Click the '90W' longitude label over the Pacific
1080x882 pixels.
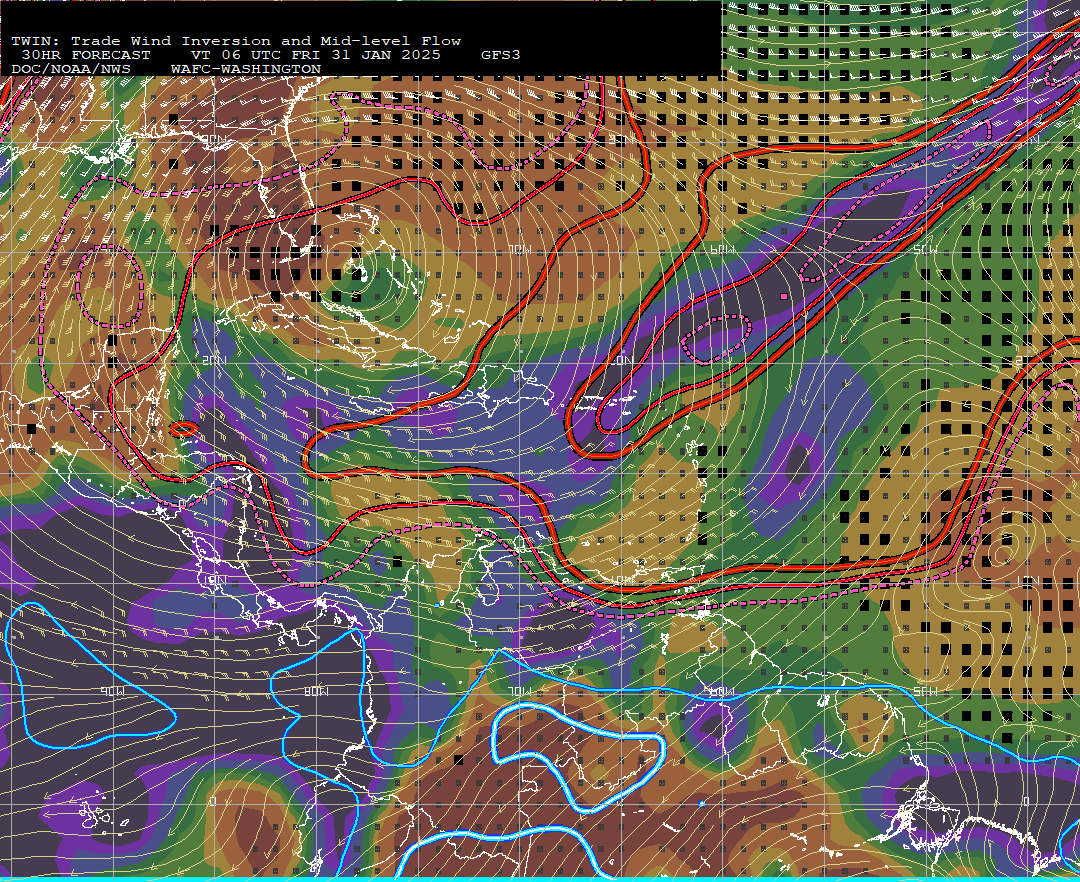[x=112, y=691]
